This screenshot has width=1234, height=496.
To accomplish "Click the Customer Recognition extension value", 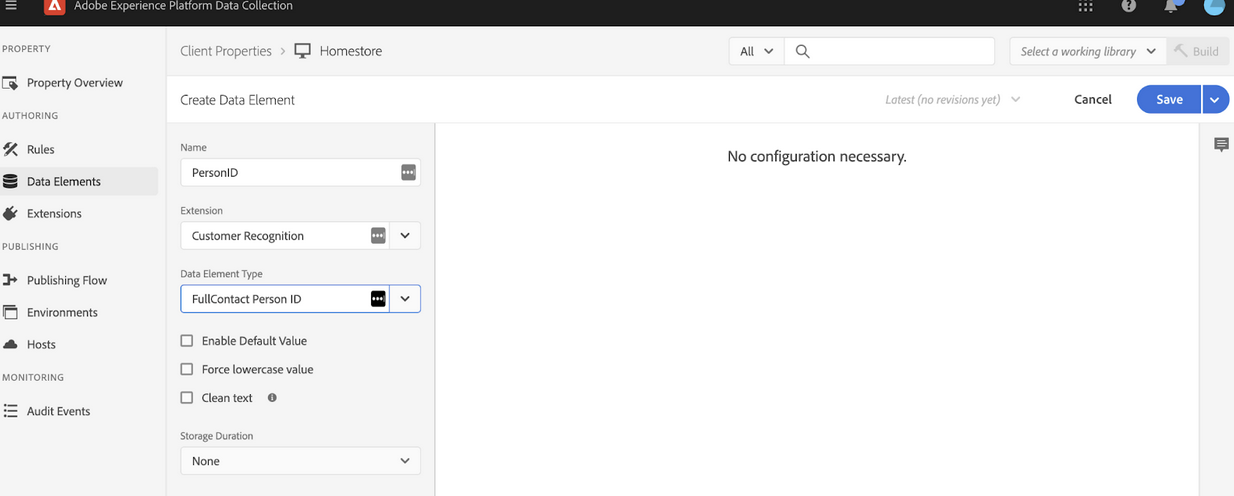I will [x=248, y=236].
